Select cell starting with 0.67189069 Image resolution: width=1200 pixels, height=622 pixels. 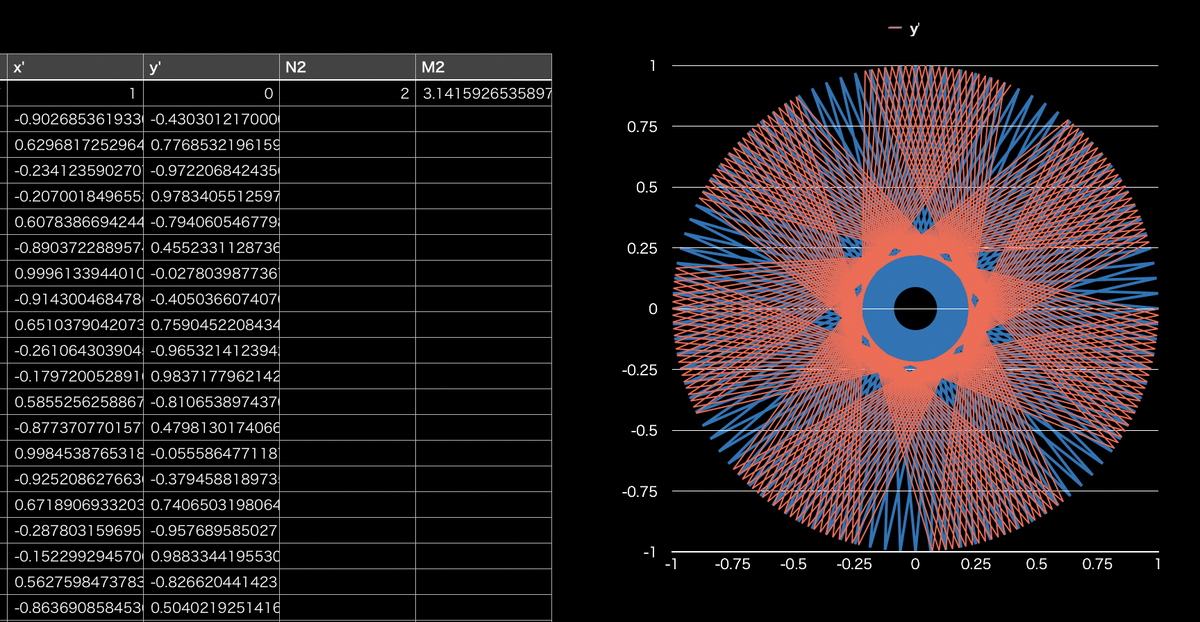pos(76,503)
